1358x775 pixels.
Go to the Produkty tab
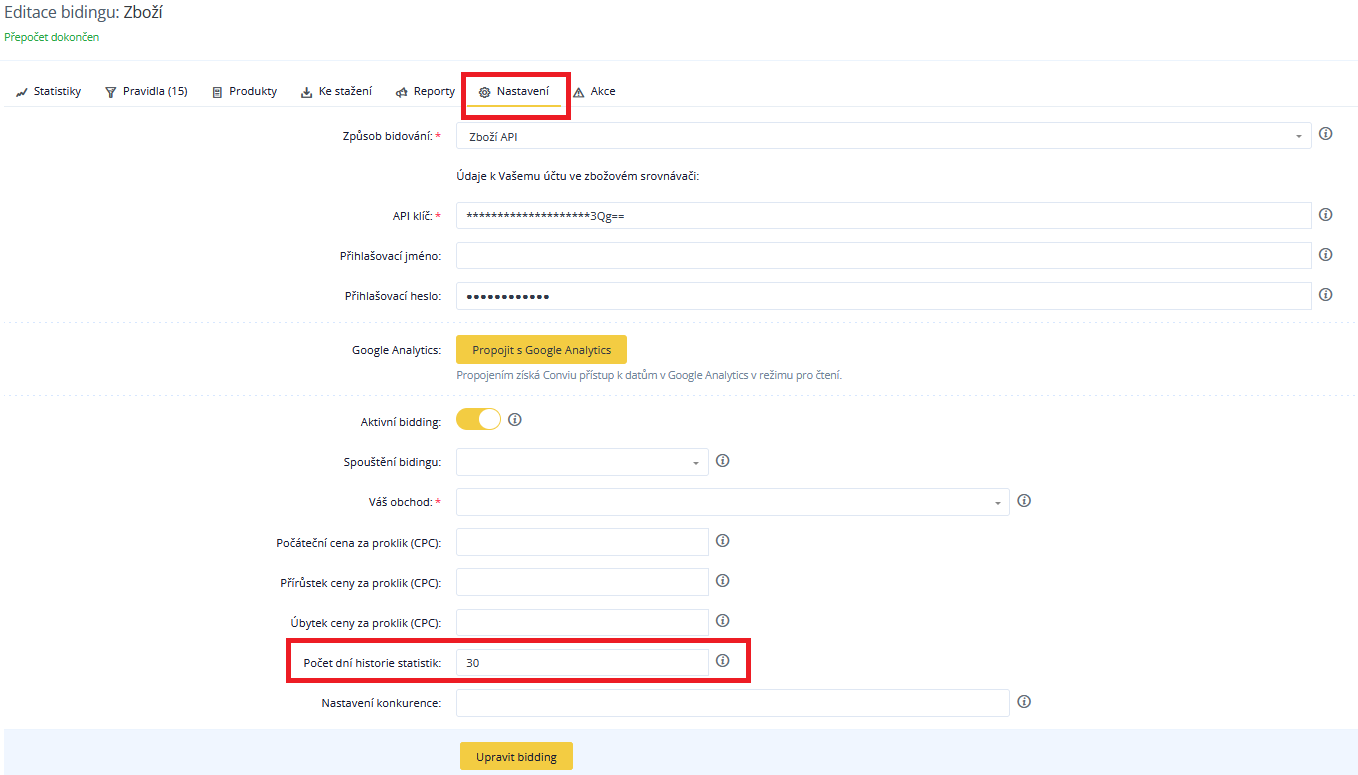tap(245, 91)
